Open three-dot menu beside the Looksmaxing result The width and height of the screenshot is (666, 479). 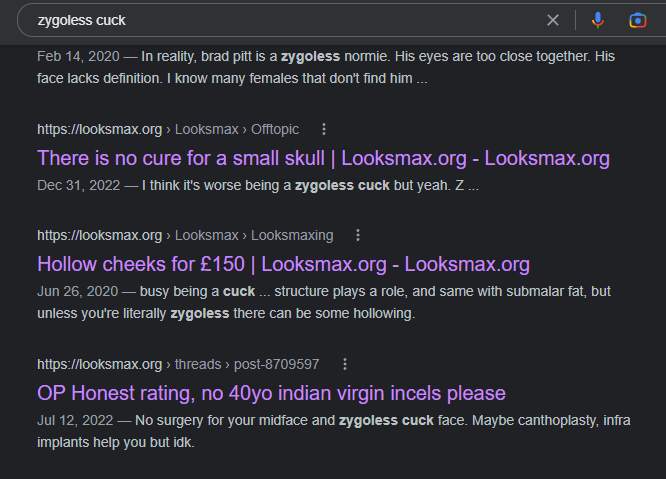[358, 235]
